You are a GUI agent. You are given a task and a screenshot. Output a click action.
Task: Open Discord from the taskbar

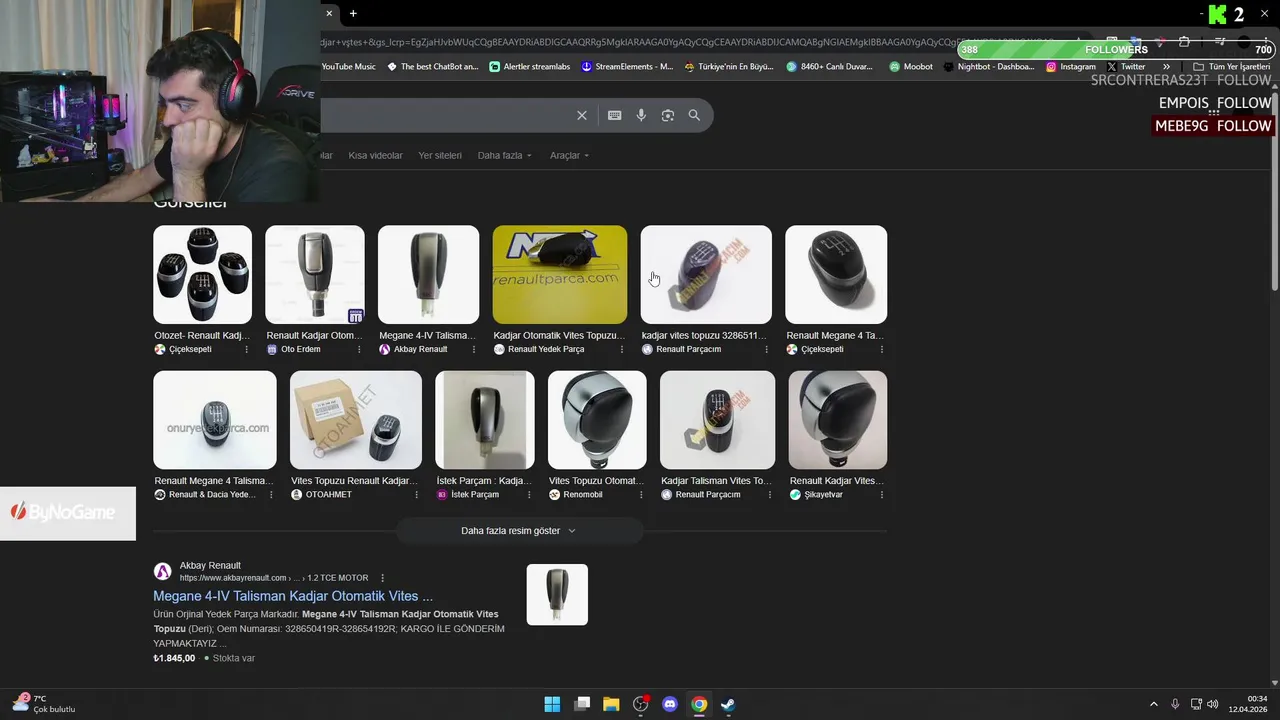670,704
